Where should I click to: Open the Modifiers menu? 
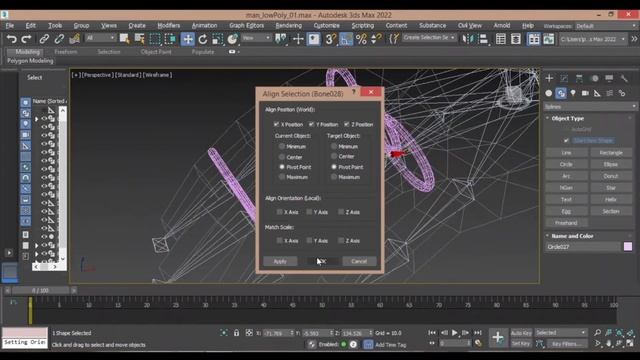[x=169, y=25]
